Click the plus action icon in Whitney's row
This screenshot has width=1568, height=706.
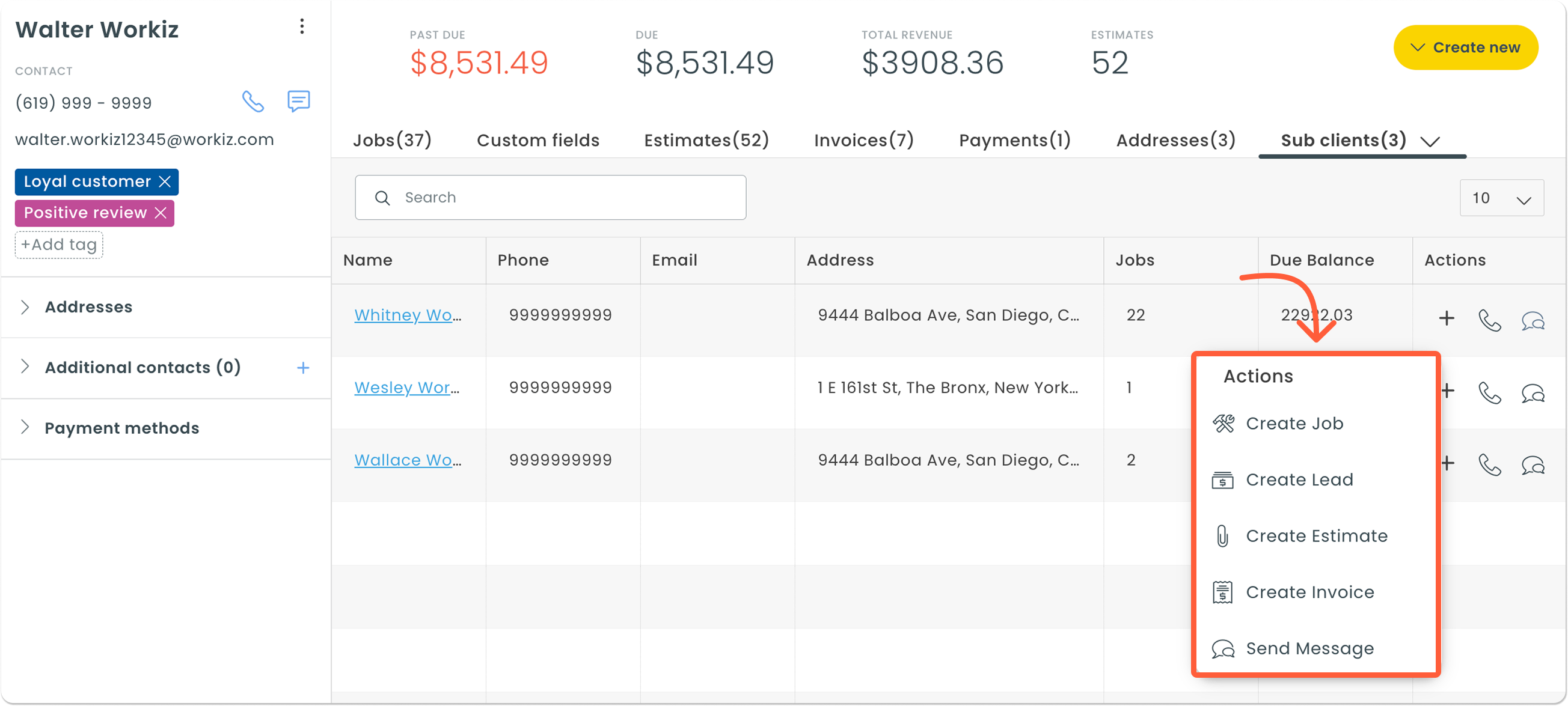(x=1447, y=318)
